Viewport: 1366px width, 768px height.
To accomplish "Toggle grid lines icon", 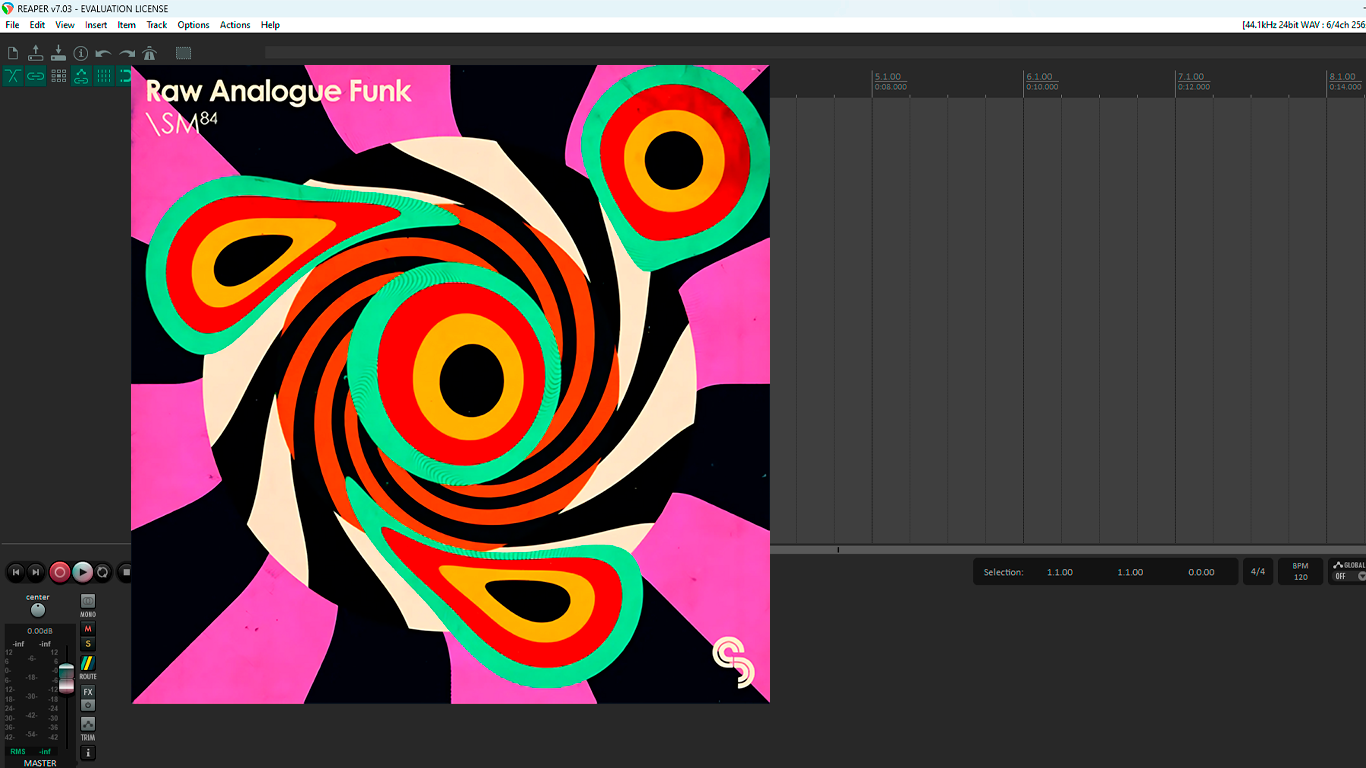I will pyautogui.click(x=104, y=76).
